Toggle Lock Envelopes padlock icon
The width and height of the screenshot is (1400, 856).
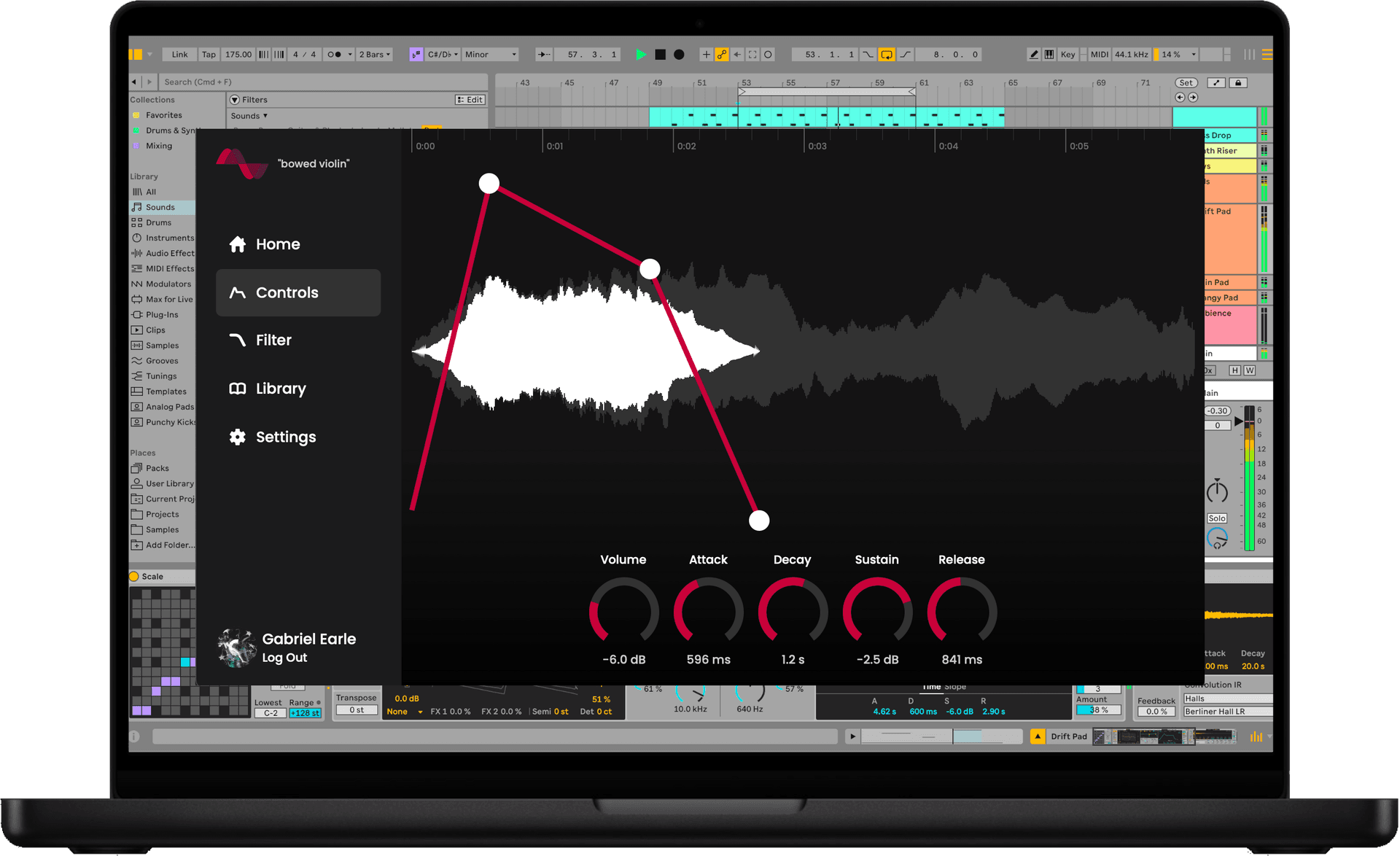1238,82
